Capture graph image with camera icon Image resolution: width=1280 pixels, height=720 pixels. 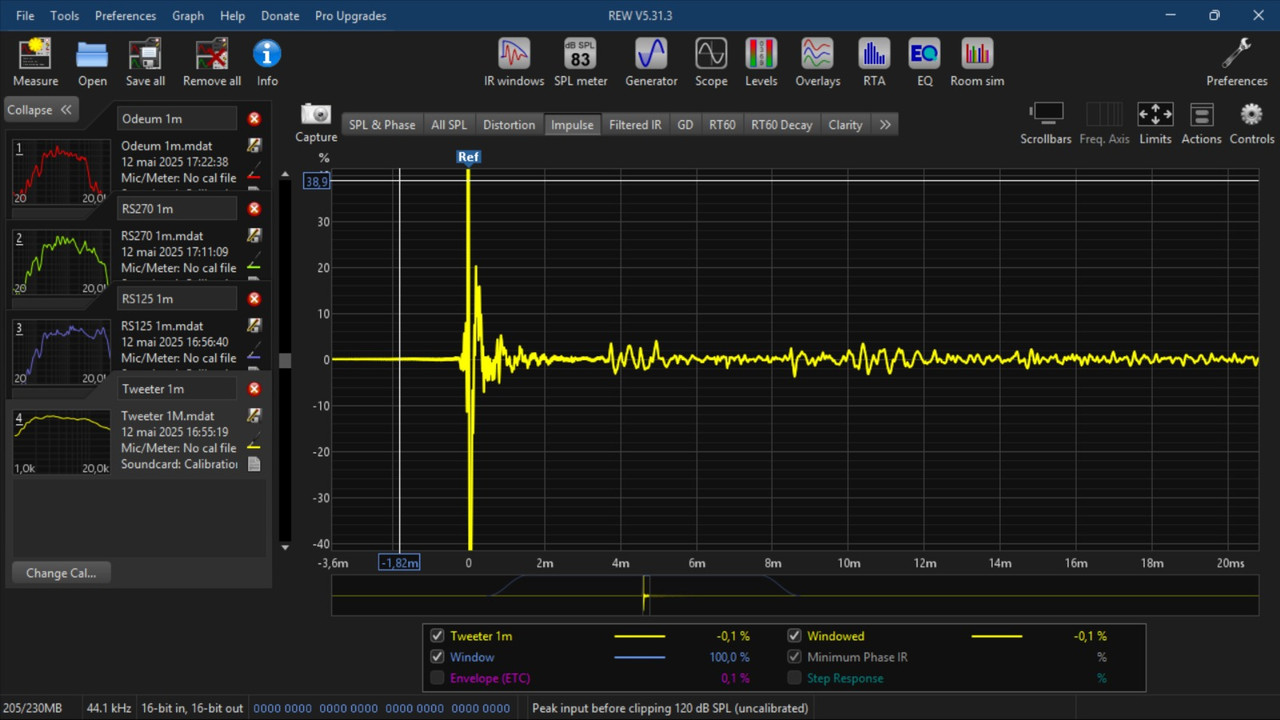[316, 114]
